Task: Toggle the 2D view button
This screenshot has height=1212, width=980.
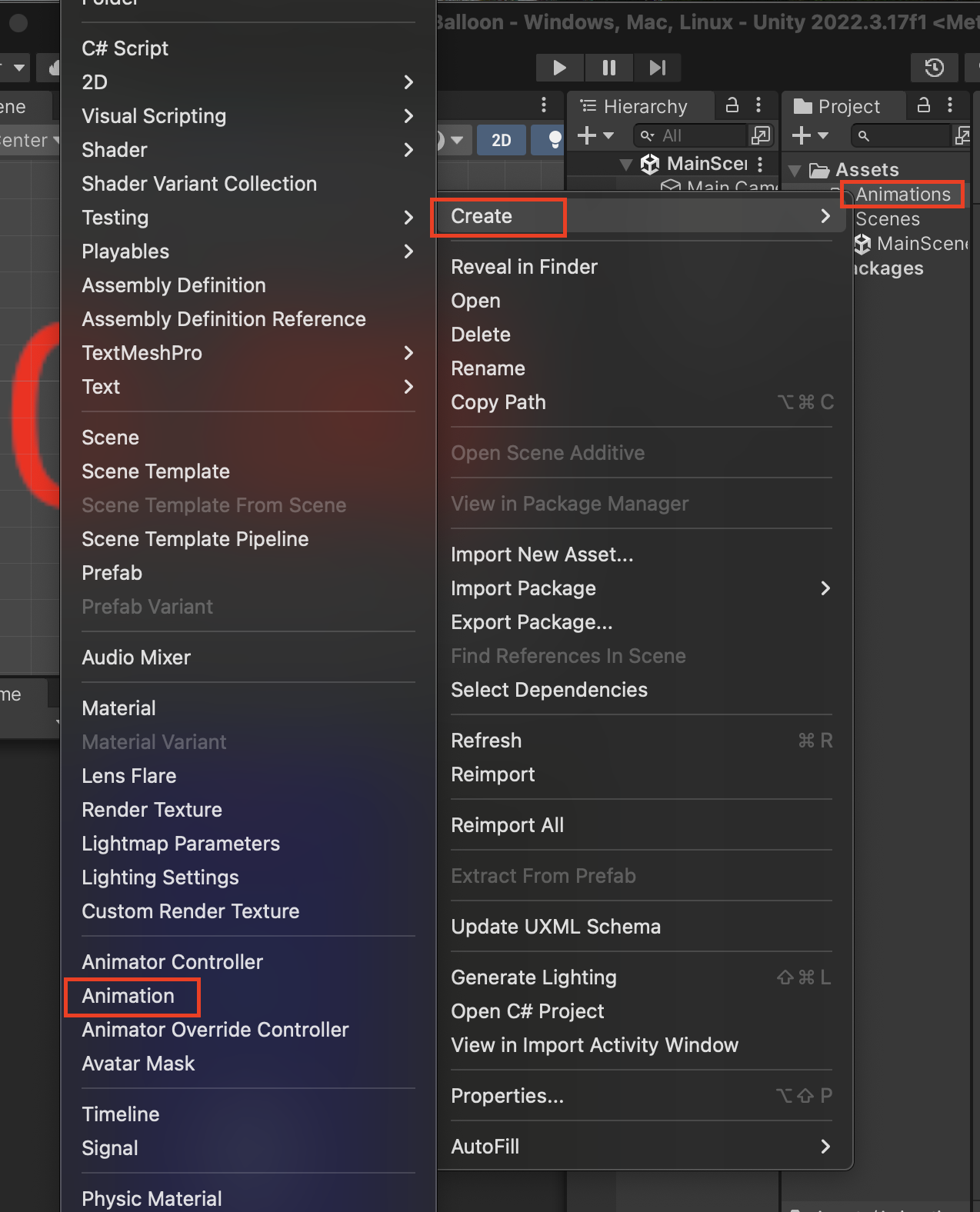Action: (502, 140)
